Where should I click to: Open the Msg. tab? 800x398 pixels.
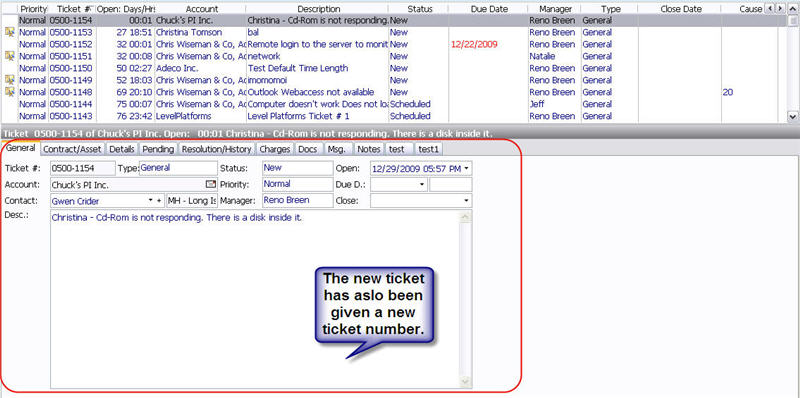click(337, 149)
